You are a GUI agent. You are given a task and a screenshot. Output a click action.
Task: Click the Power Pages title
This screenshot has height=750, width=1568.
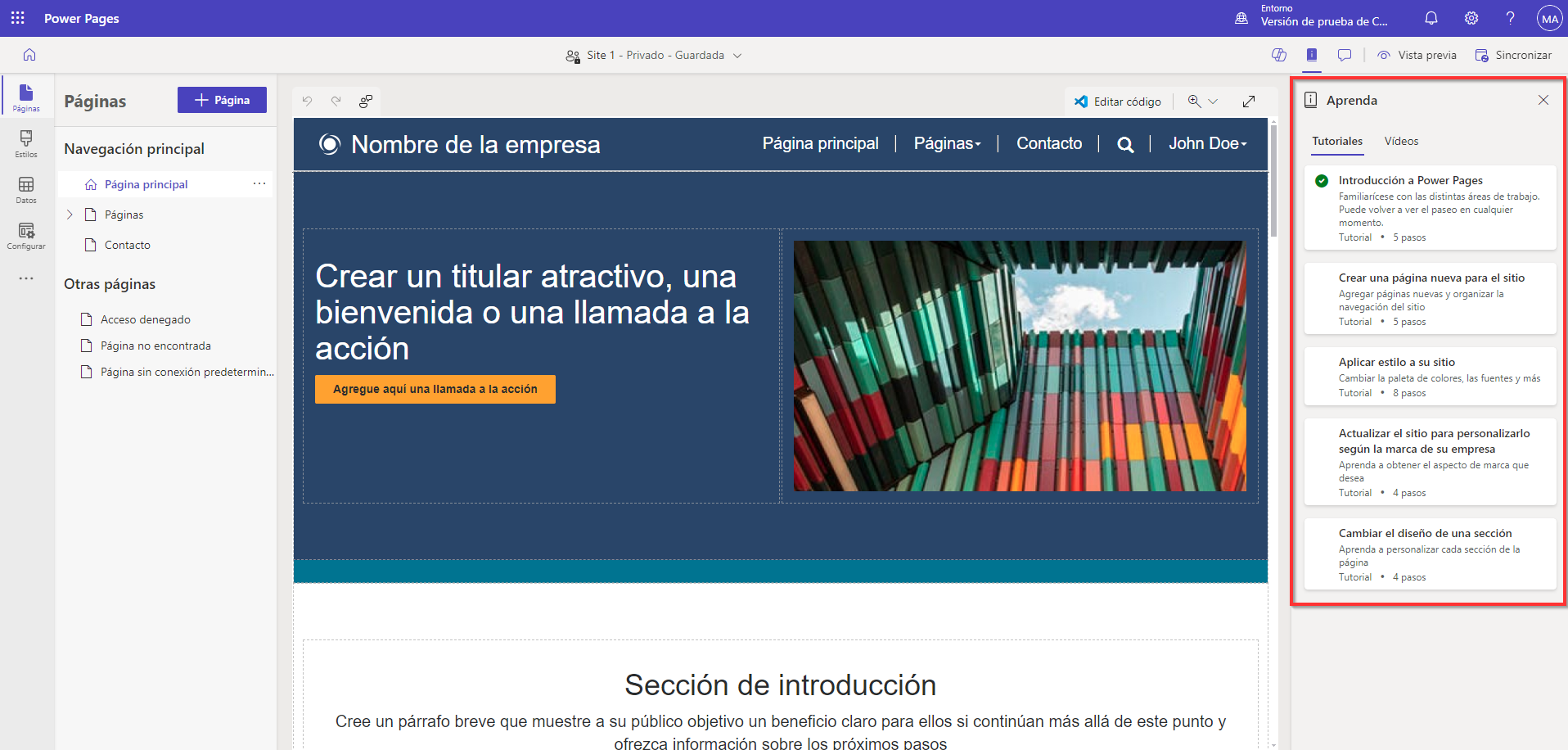pos(82,18)
